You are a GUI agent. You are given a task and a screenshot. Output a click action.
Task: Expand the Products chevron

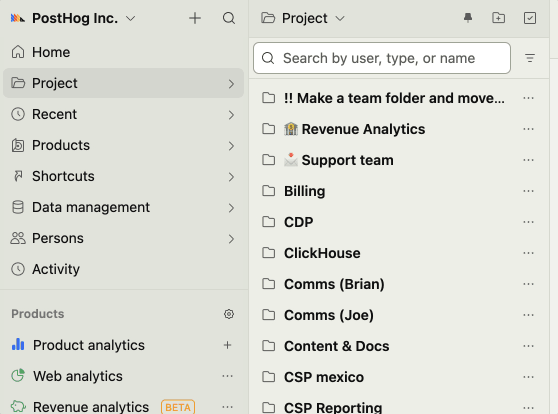[231, 146]
